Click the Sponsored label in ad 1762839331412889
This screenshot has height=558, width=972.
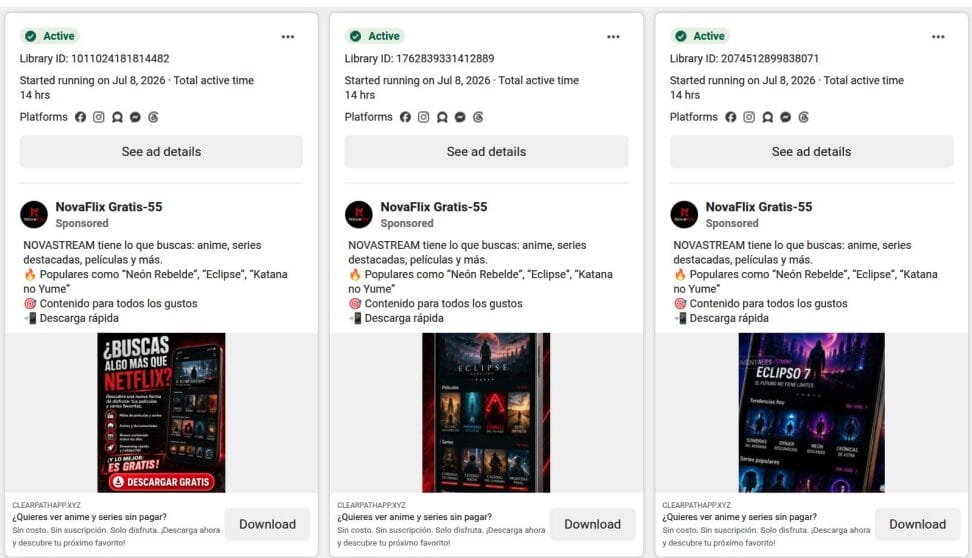point(407,223)
